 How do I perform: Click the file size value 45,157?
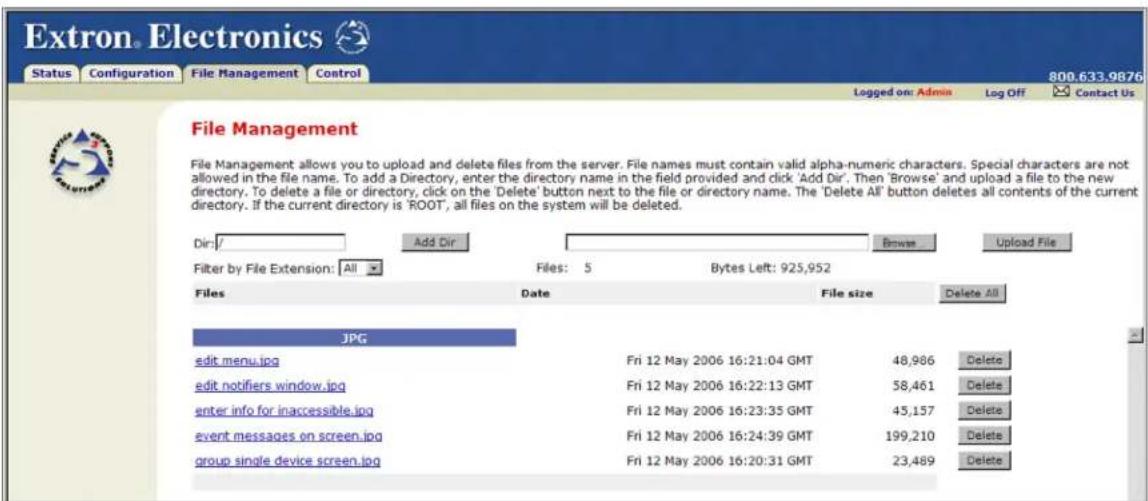pos(915,411)
